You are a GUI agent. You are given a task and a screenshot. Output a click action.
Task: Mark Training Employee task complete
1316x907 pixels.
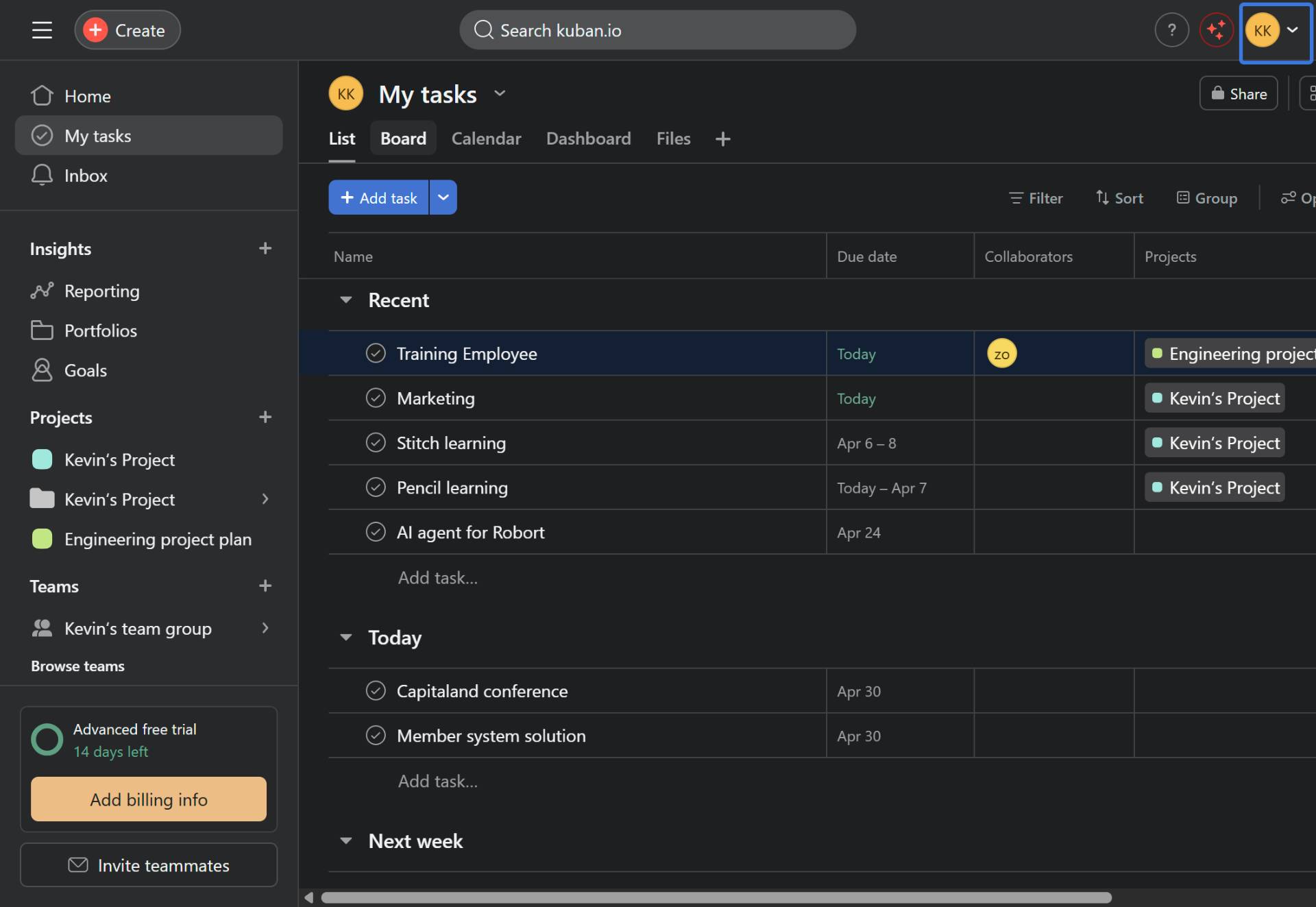click(x=376, y=353)
